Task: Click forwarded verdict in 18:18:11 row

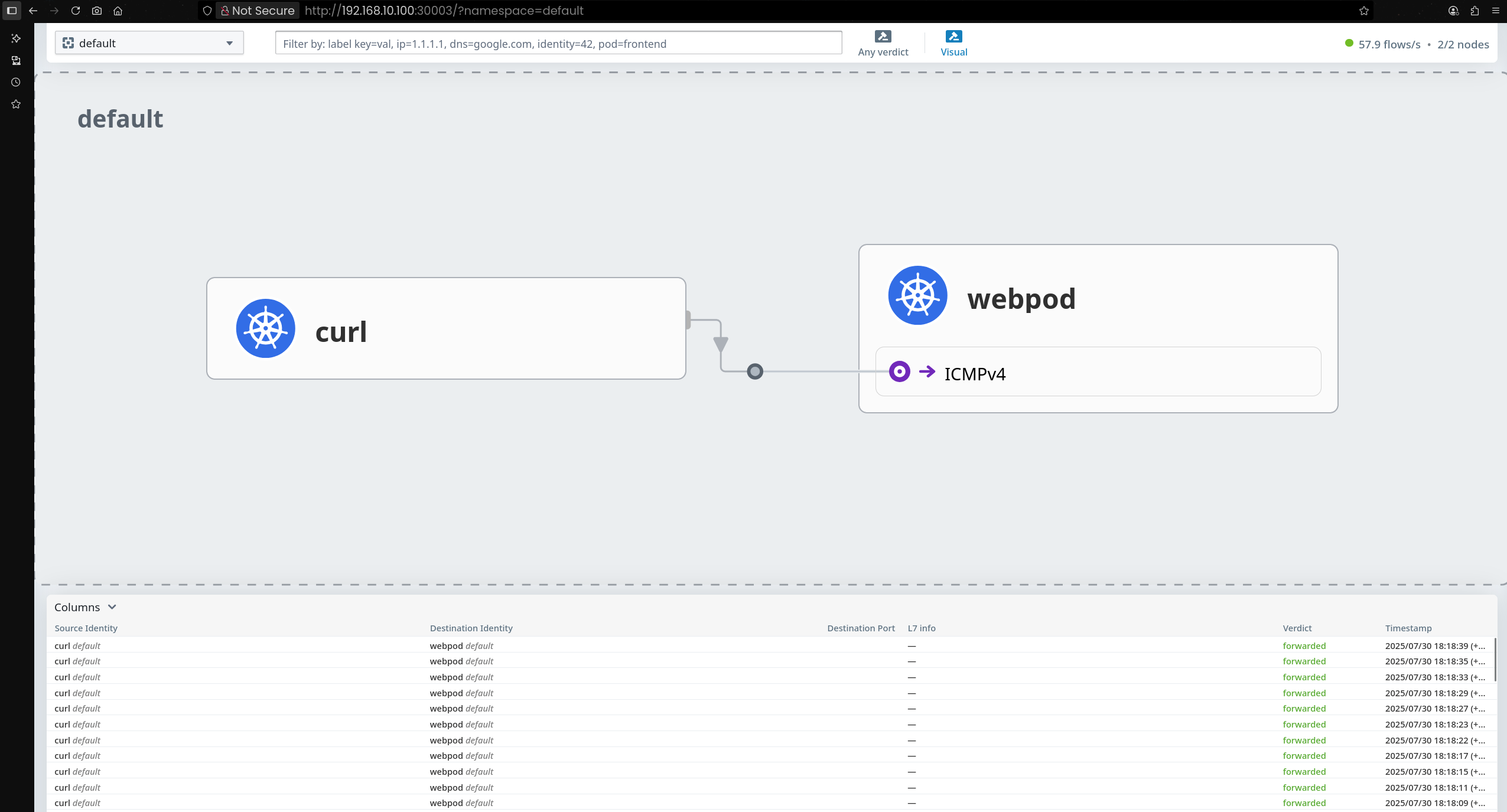Action: (1304, 787)
